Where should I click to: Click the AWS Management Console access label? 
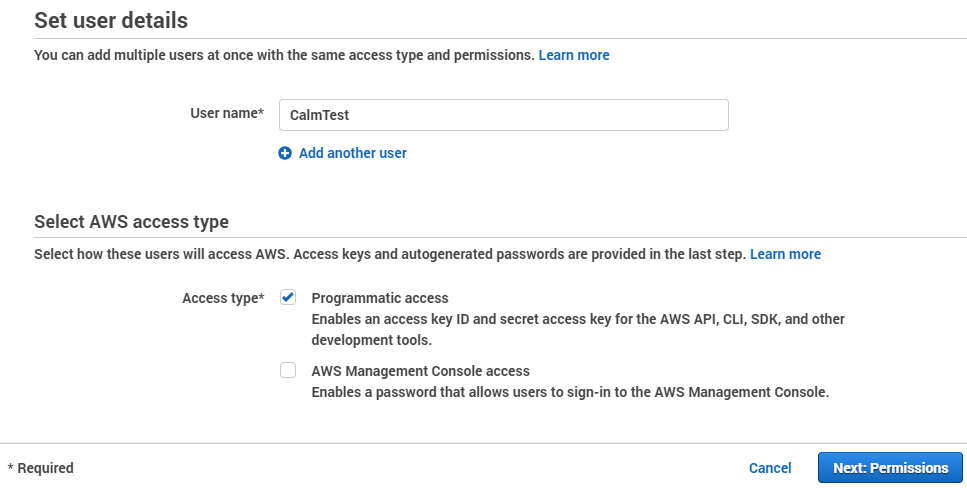(421, 371)
